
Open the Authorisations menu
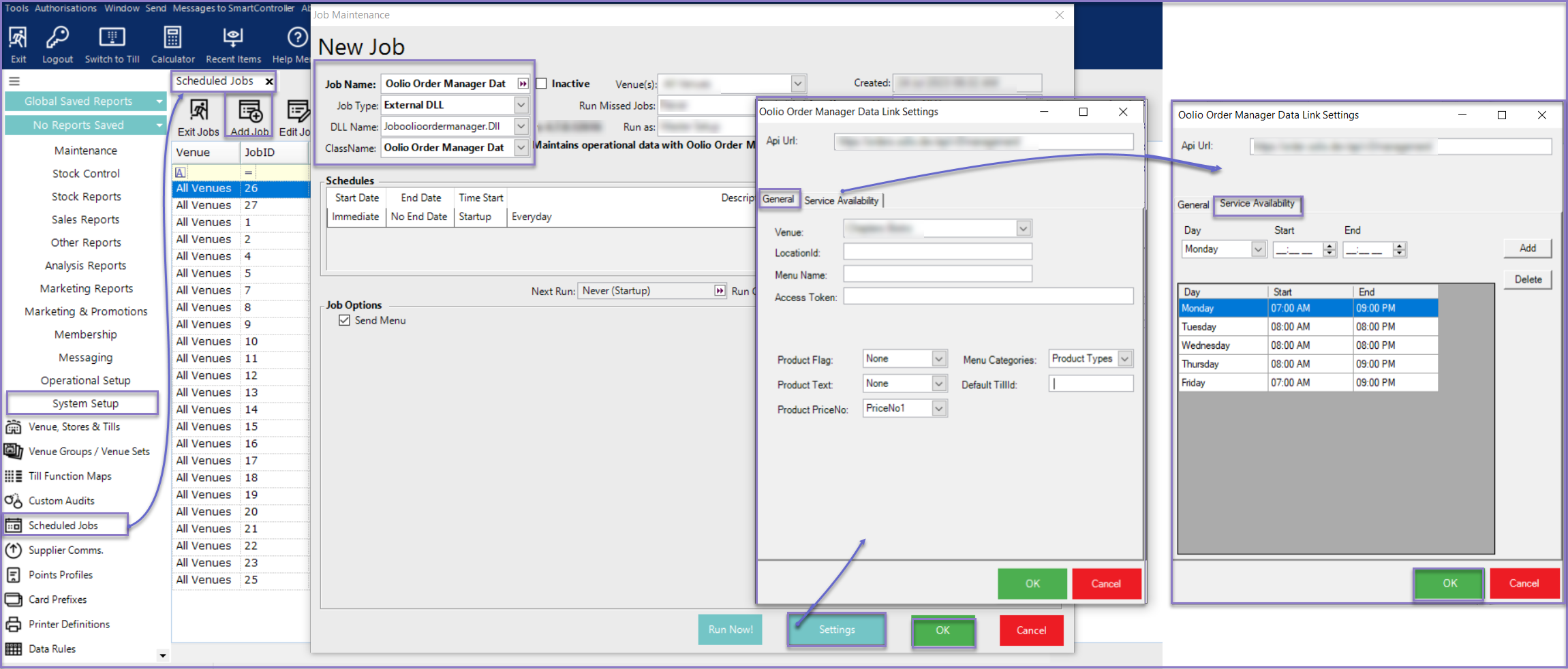(65, 8)
